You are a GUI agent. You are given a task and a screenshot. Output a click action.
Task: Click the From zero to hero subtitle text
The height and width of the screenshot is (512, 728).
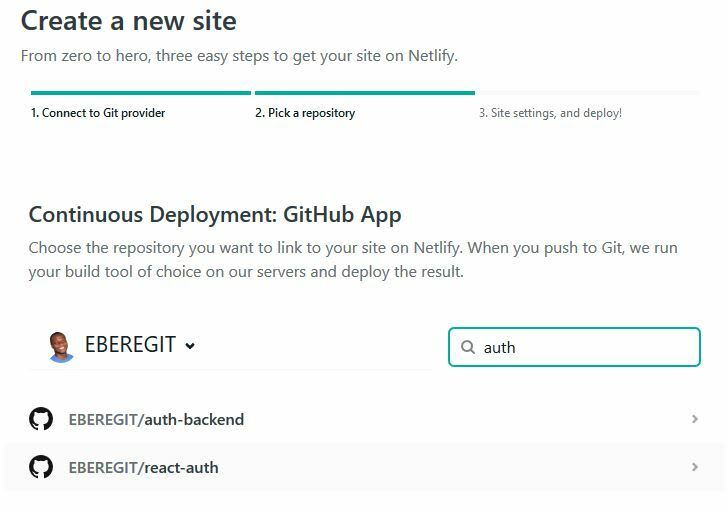click(239, 56)
